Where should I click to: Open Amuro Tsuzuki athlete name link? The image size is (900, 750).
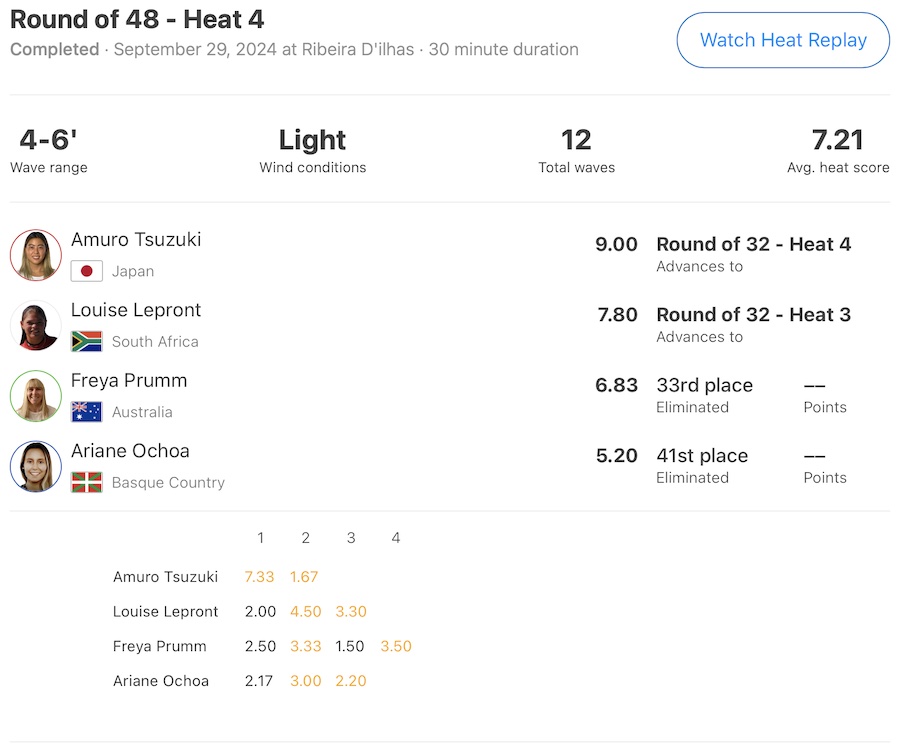[136, 240]
